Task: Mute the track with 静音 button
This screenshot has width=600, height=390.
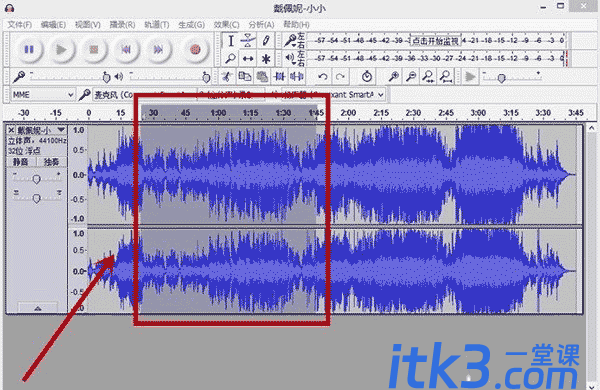Action: pos(21,162)
